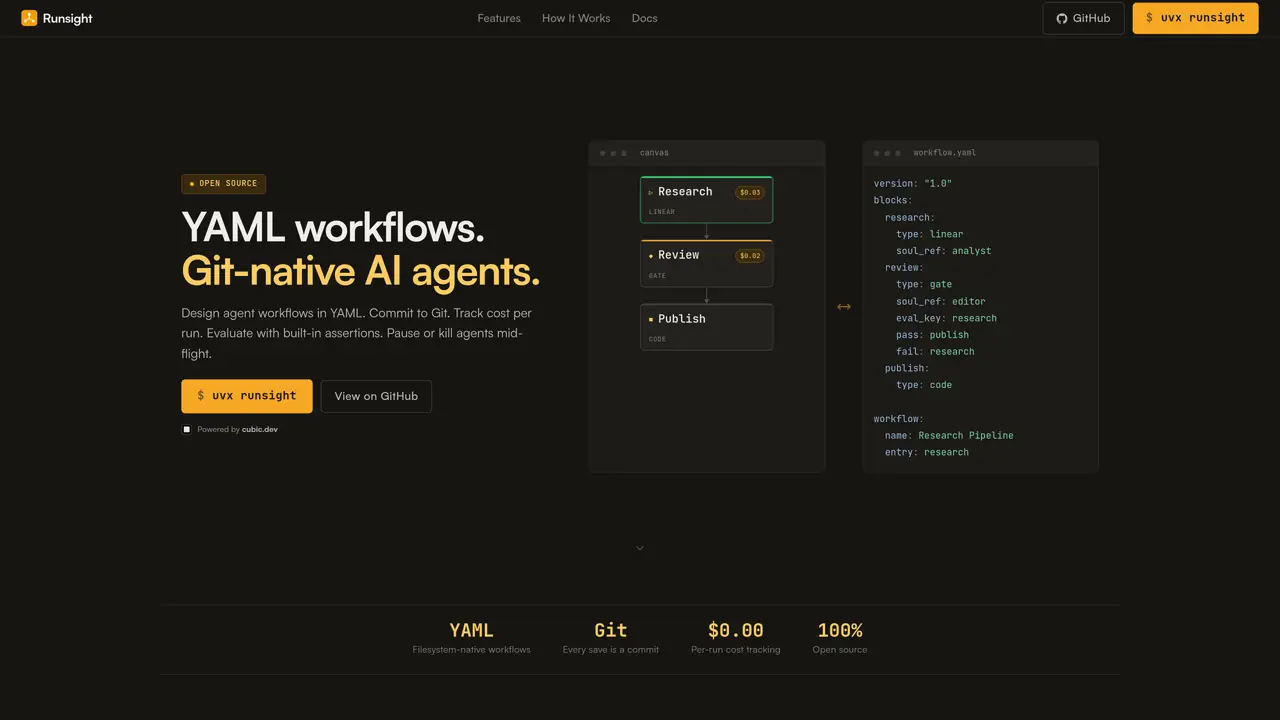Follow the Powered by cubic.dev link
Screen dimensions: 1280x720
(237, 429)
